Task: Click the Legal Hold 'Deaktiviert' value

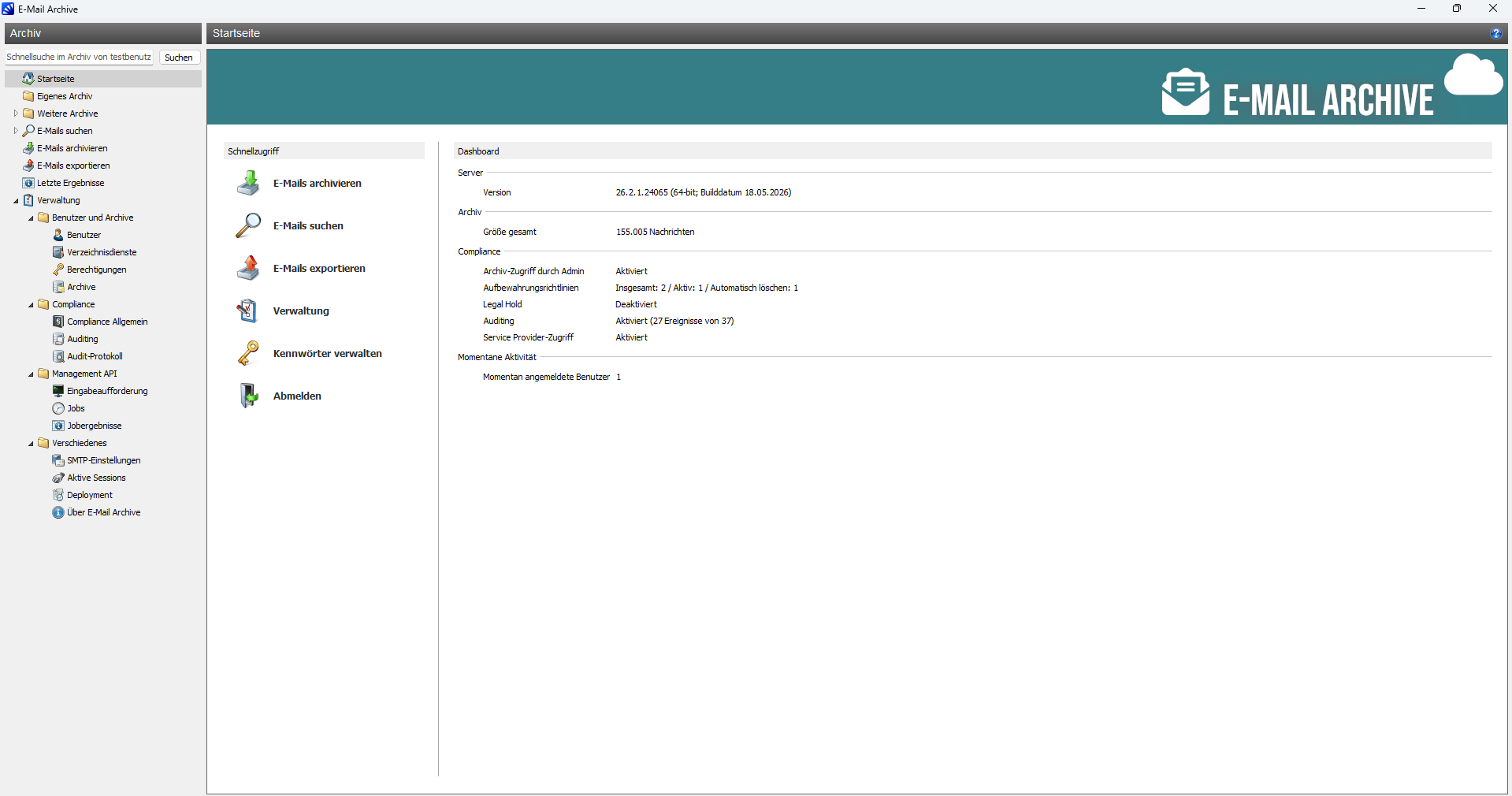Action: point(636,304)
